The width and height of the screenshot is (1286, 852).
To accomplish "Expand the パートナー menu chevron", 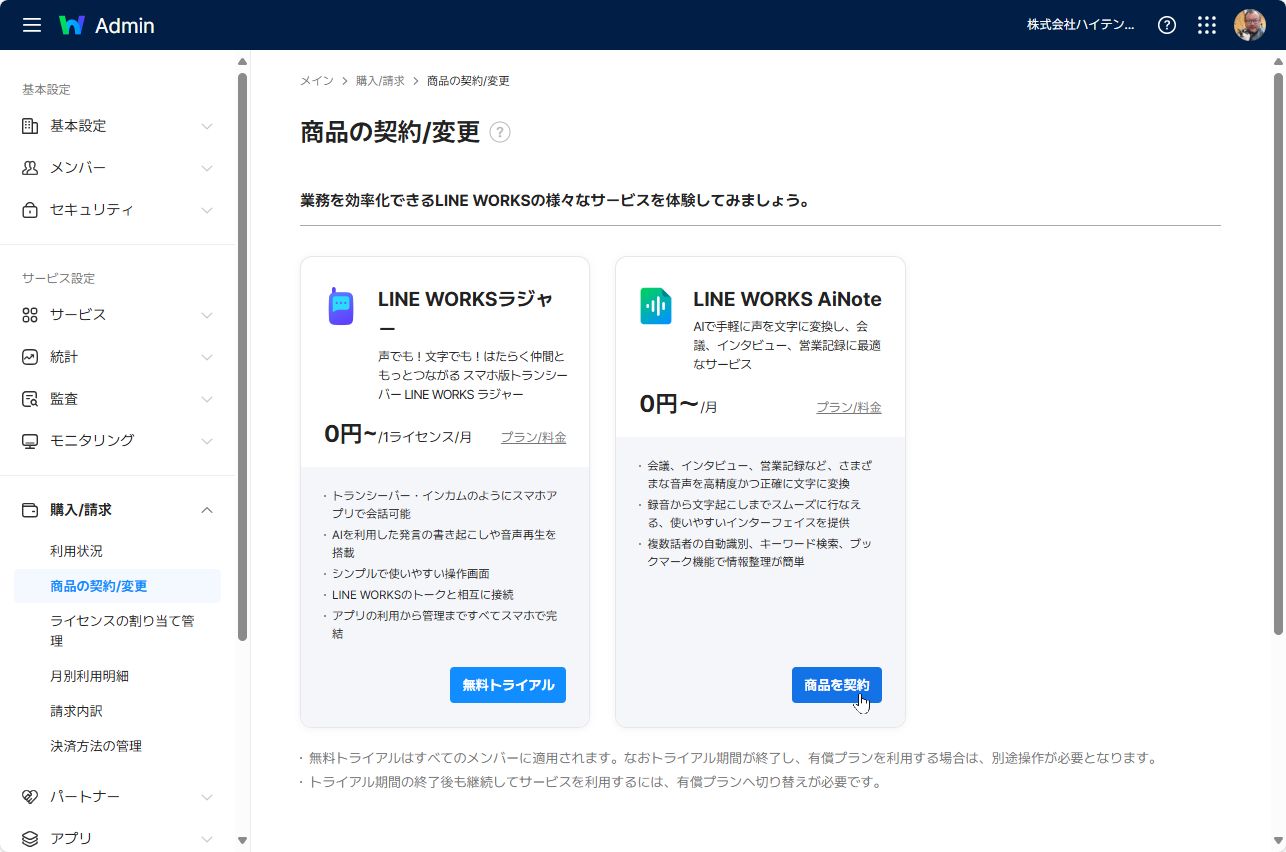I will point(207,797).
